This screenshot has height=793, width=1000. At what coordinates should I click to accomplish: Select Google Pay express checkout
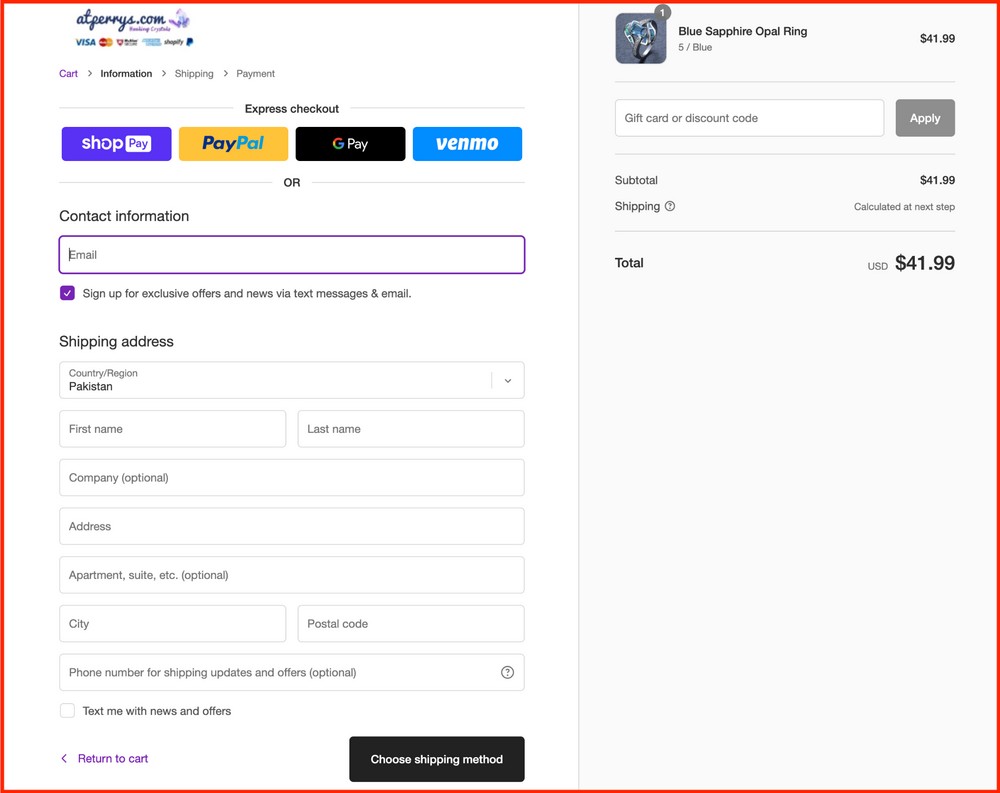point(350,144)
